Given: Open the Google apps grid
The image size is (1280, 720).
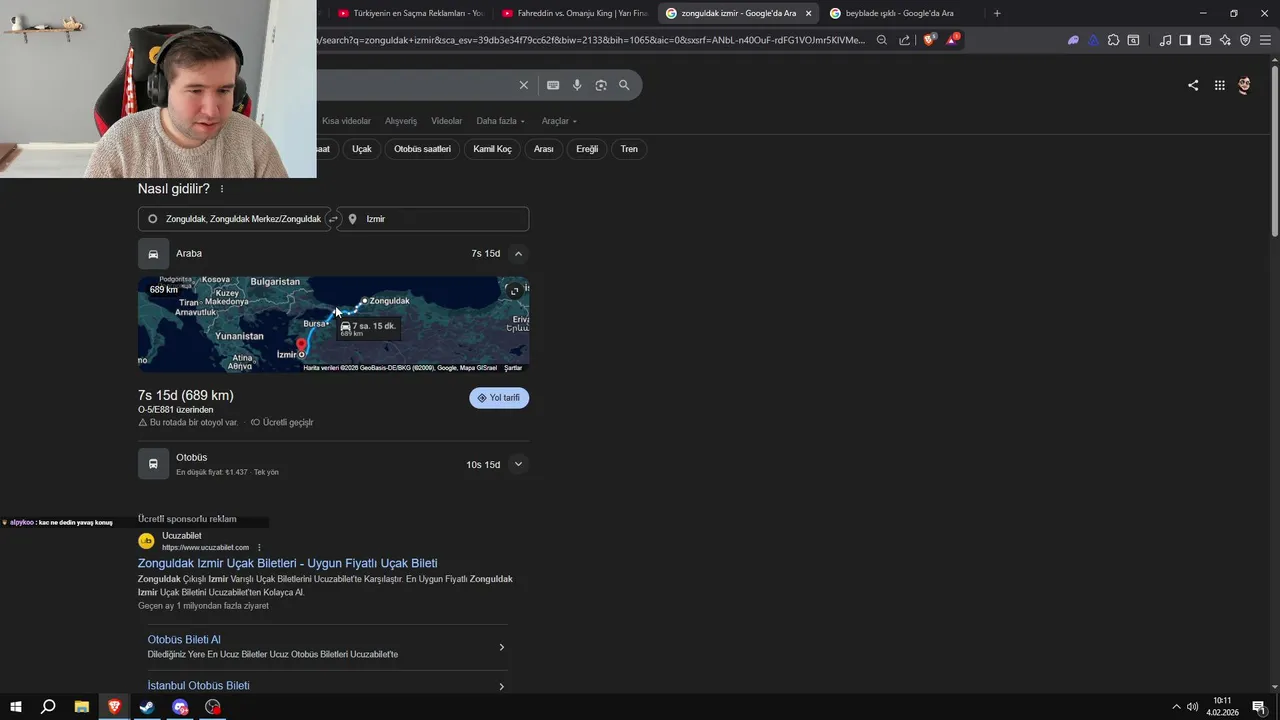Looking at the screenshot, I should click(x=1220, y=85).
